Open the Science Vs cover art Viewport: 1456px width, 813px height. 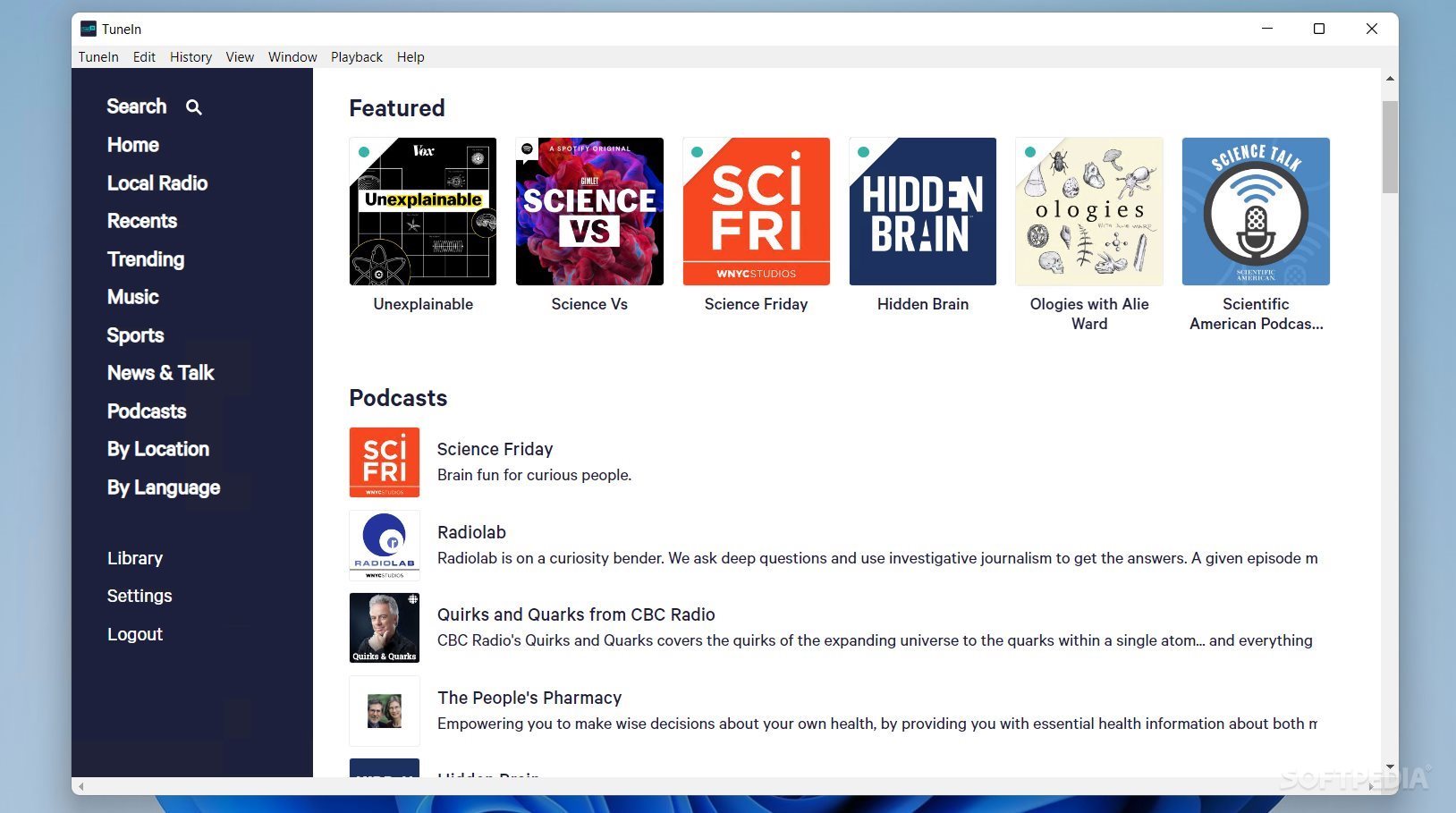[x=589, y=211]
